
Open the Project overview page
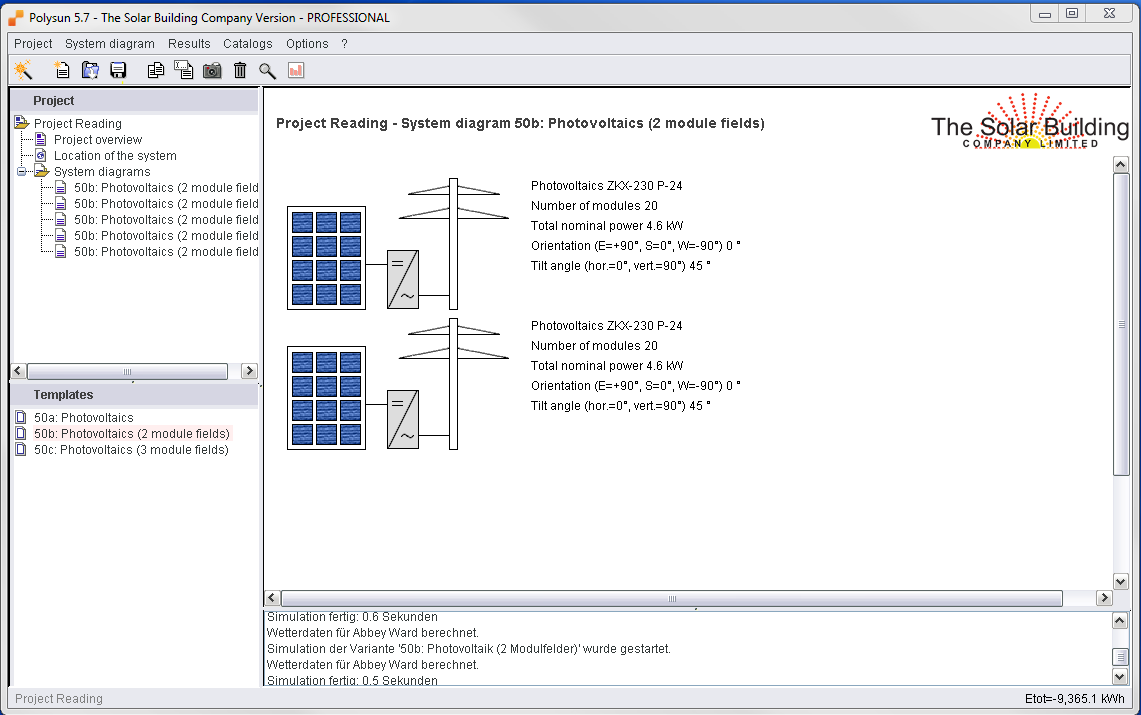click(95, 139)
